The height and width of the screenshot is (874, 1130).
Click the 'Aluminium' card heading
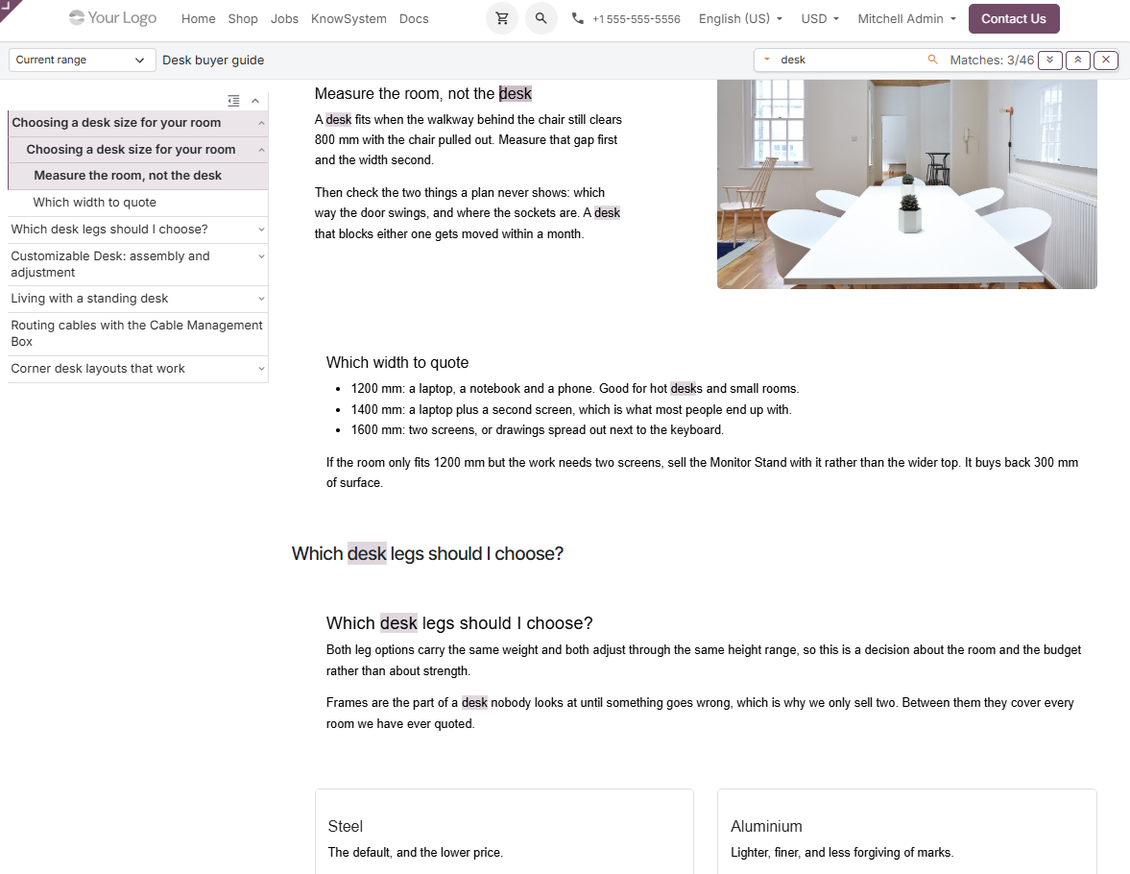(766, 826)
